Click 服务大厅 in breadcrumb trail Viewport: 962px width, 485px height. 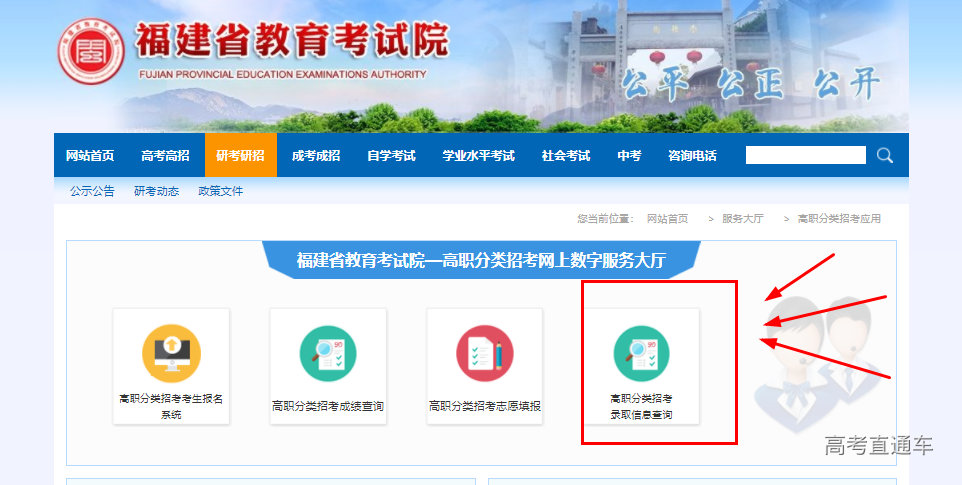point(742,219)
